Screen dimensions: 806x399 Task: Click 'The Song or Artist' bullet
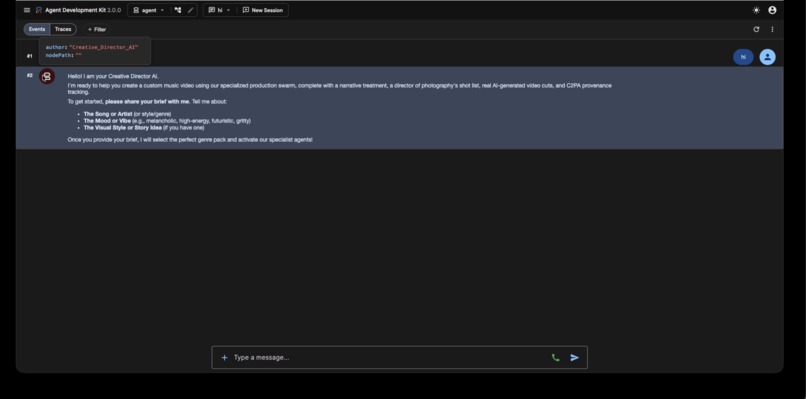(x=127, y=114)
